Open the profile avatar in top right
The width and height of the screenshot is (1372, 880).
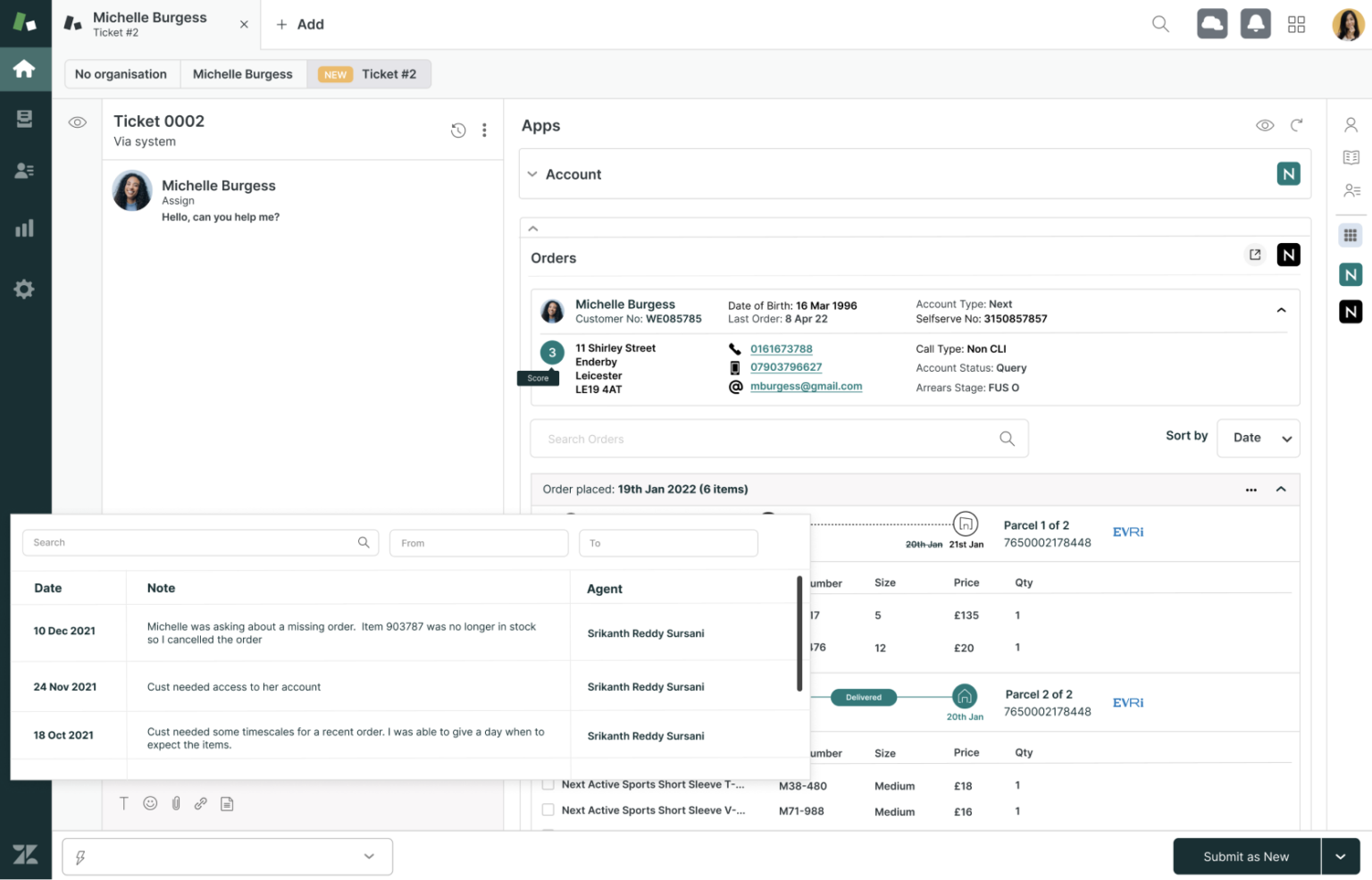tap(1347, 24)
